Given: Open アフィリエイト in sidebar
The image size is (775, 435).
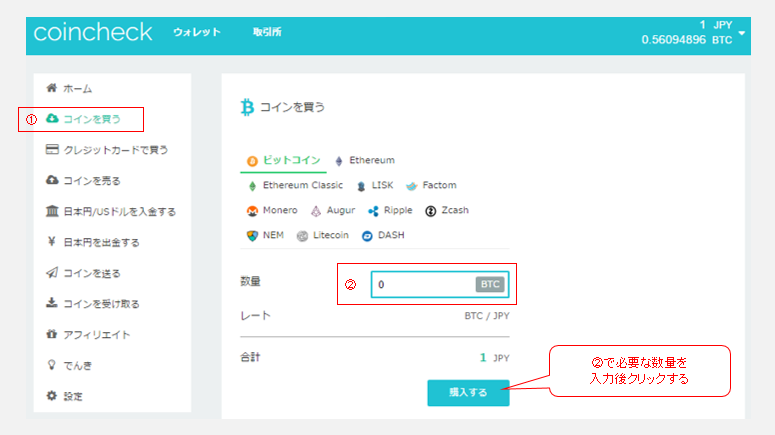Looking at the screenshot, I should [x=97, y=335].
